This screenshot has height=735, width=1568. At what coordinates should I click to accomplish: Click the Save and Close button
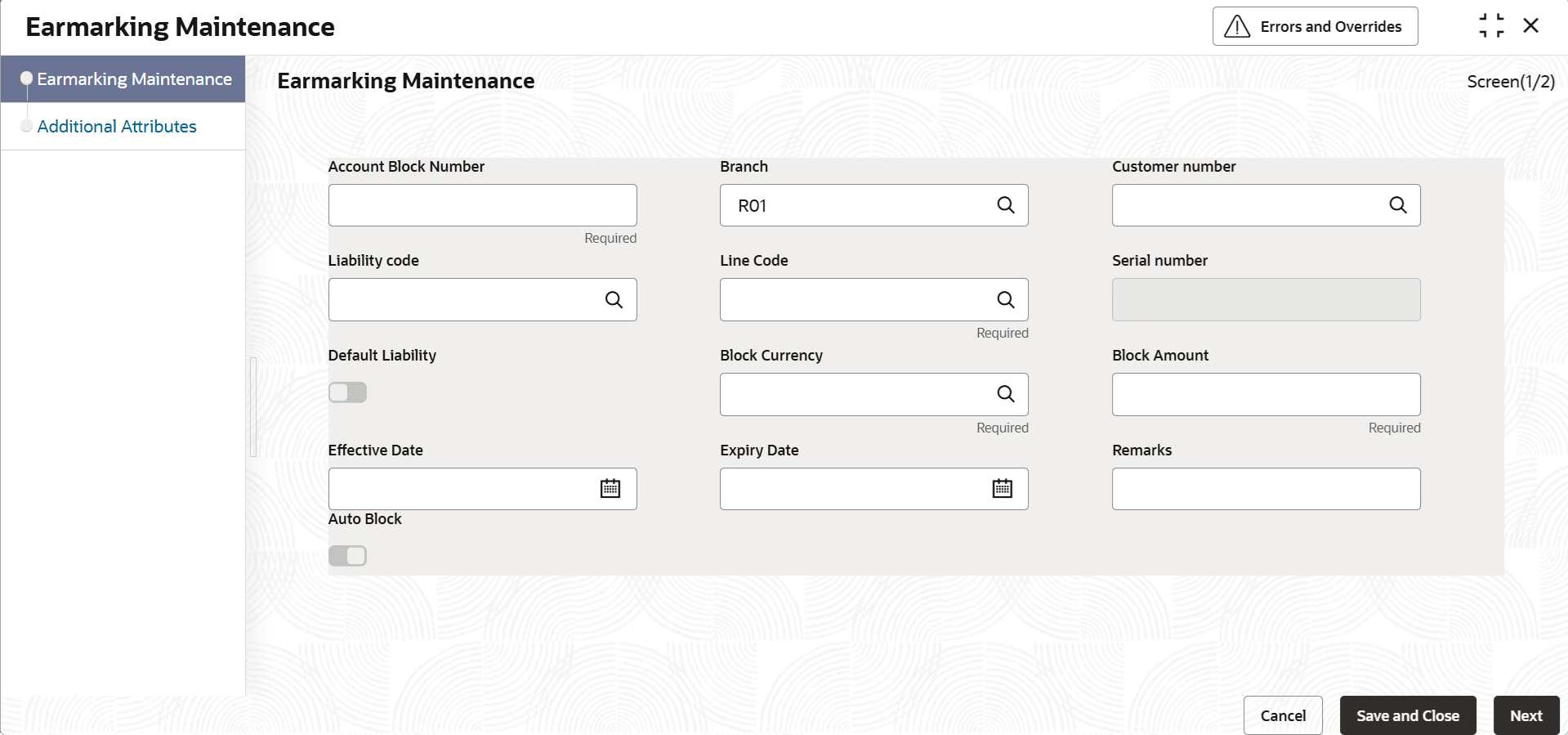1407,715
